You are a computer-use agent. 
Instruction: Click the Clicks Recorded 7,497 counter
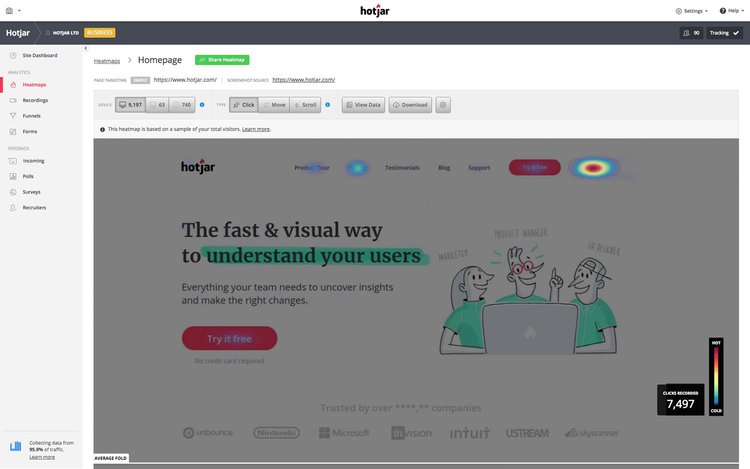[681, 400]
